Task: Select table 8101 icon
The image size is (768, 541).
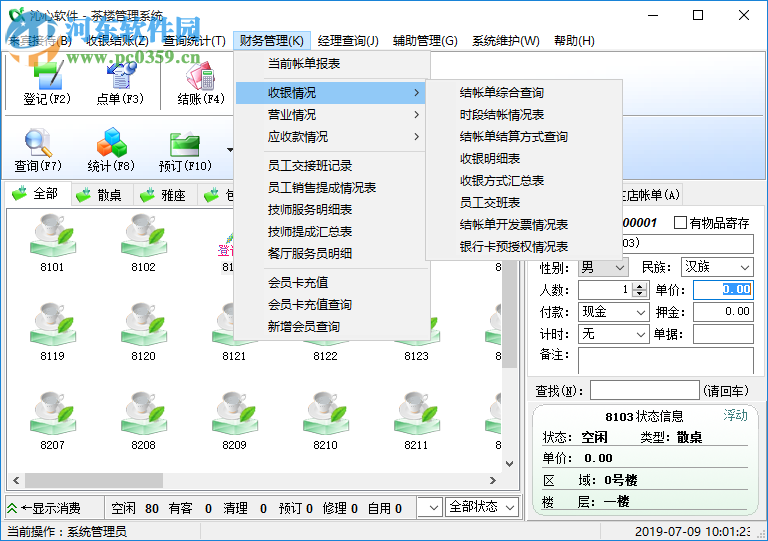Action: click(52, 235)
